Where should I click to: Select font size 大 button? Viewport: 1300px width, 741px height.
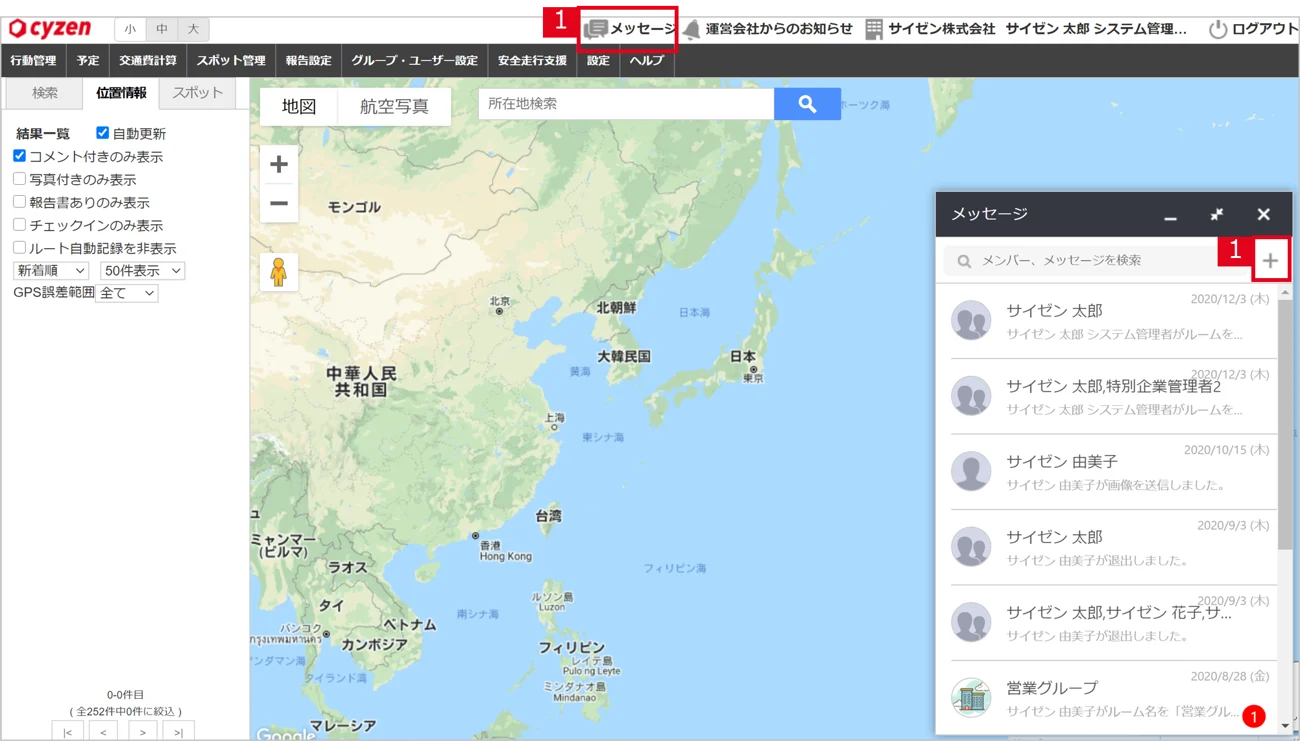193,30
